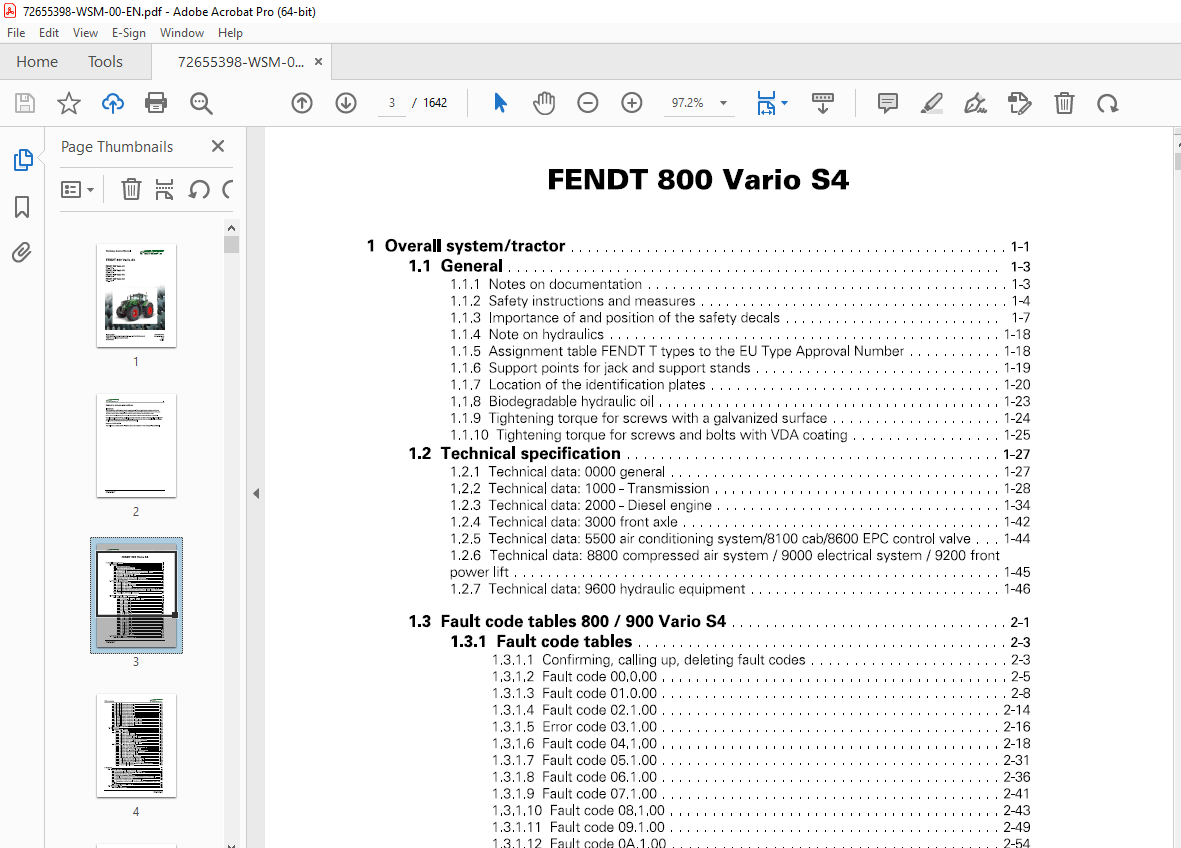
Task: Open the File menu
Action: [x=16, y=33]
